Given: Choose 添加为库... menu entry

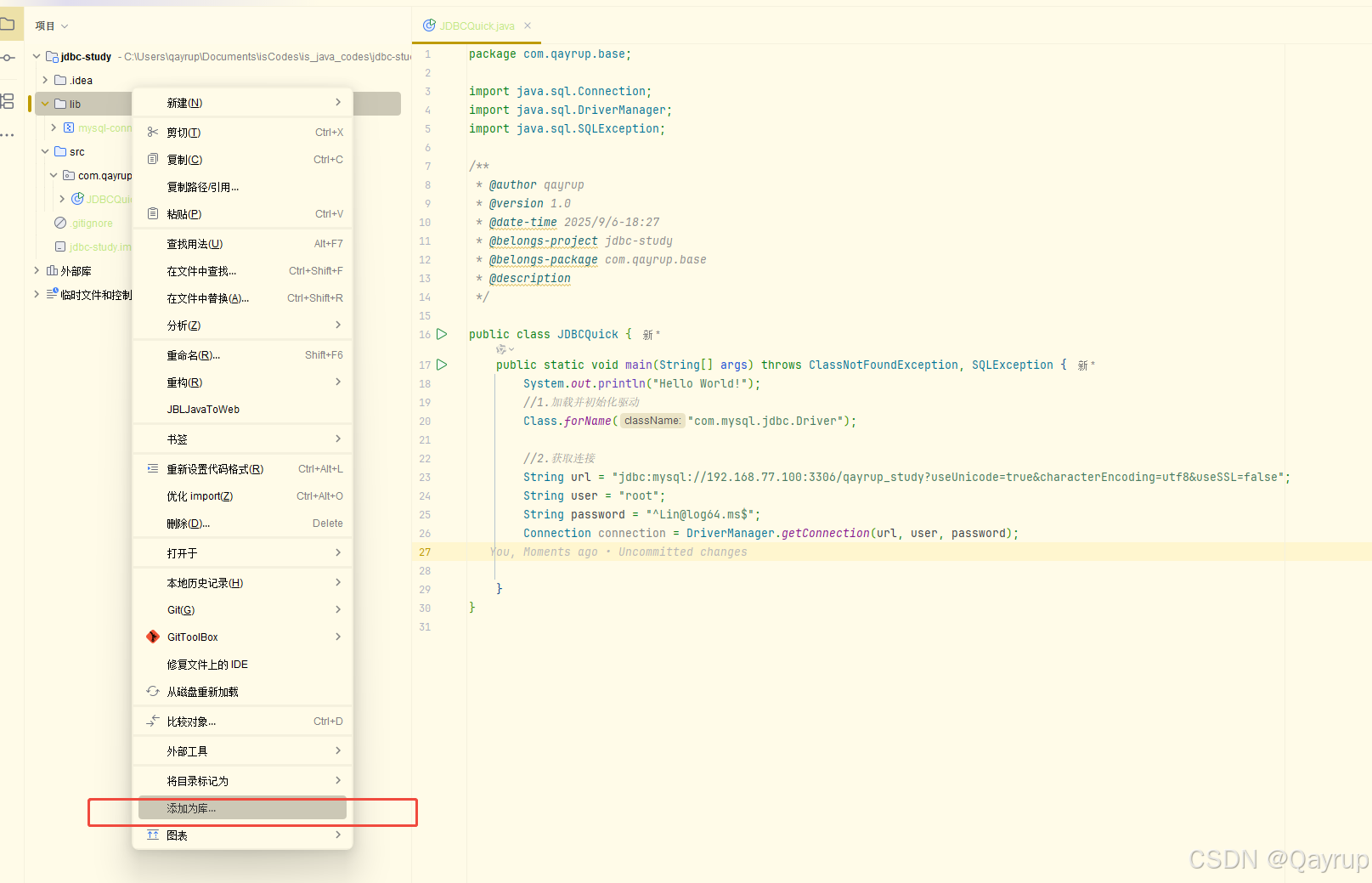Looking at the screenshot, I should [x=243, y=807].
